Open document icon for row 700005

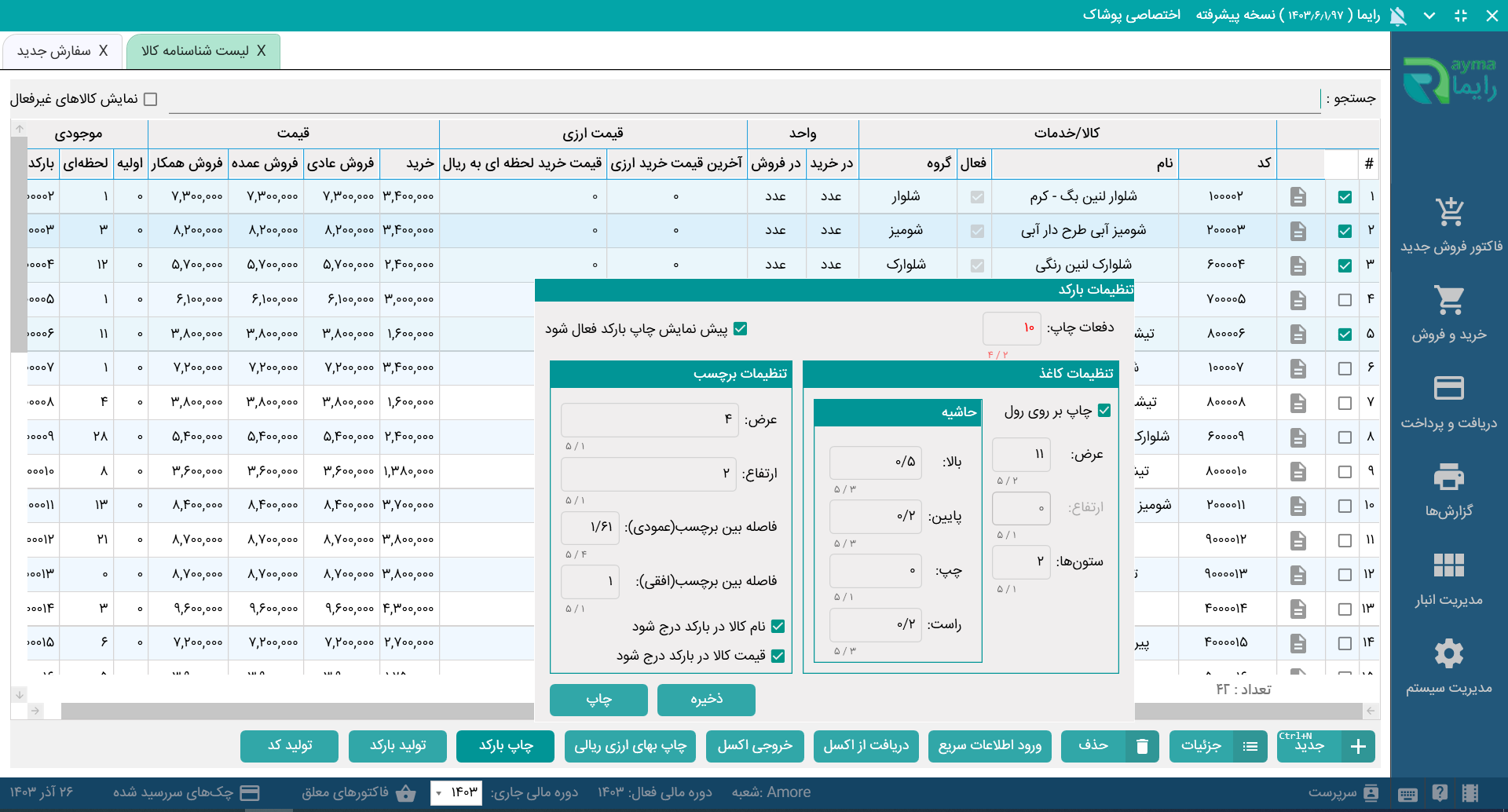coord(1298,300)
